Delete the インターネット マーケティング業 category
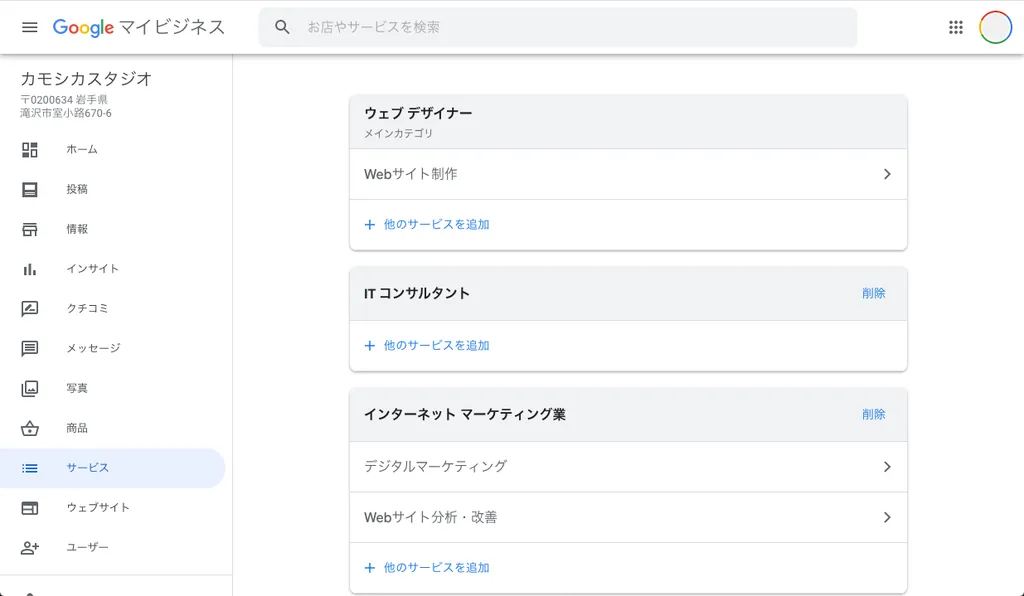The height and width of the screenshot is (596, 1024). point(873,415)
